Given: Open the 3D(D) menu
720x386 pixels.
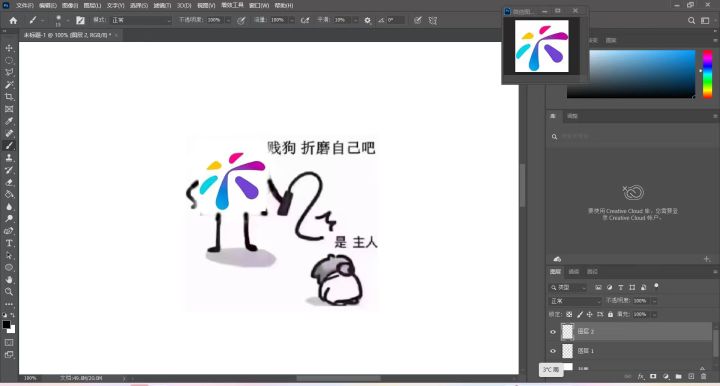Looking at the screenshot, I should point(184,6).
